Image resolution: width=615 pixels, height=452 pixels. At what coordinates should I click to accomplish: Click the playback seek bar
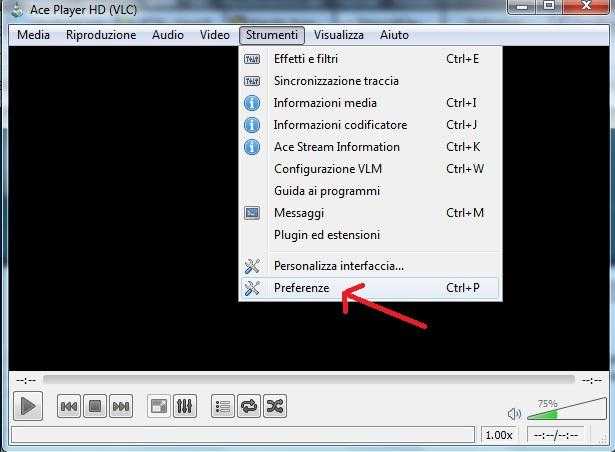(309, 380)
